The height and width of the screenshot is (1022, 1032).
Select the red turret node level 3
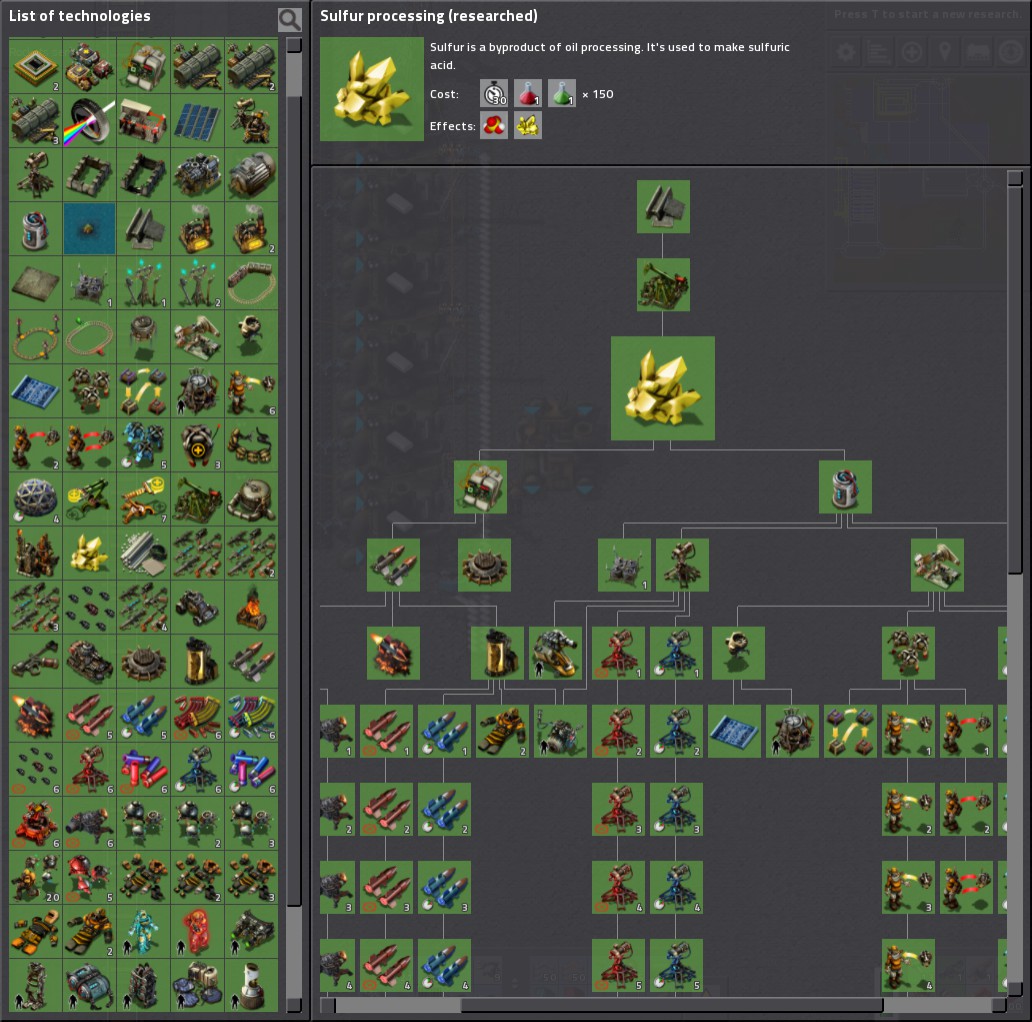pos(618,809)
